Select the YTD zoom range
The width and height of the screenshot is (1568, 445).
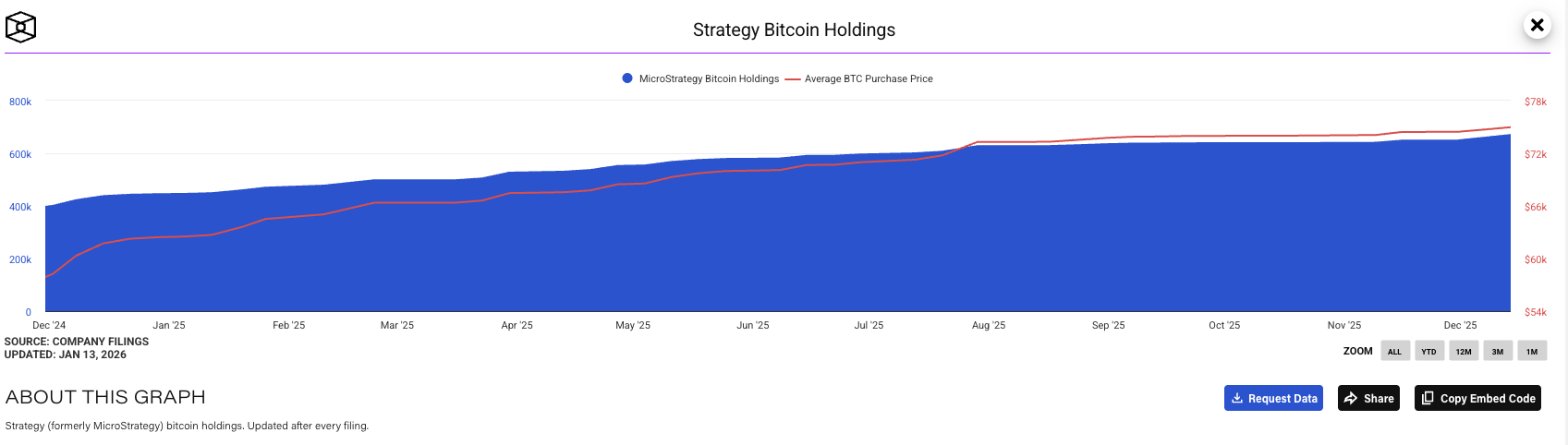pos(1428,351)
